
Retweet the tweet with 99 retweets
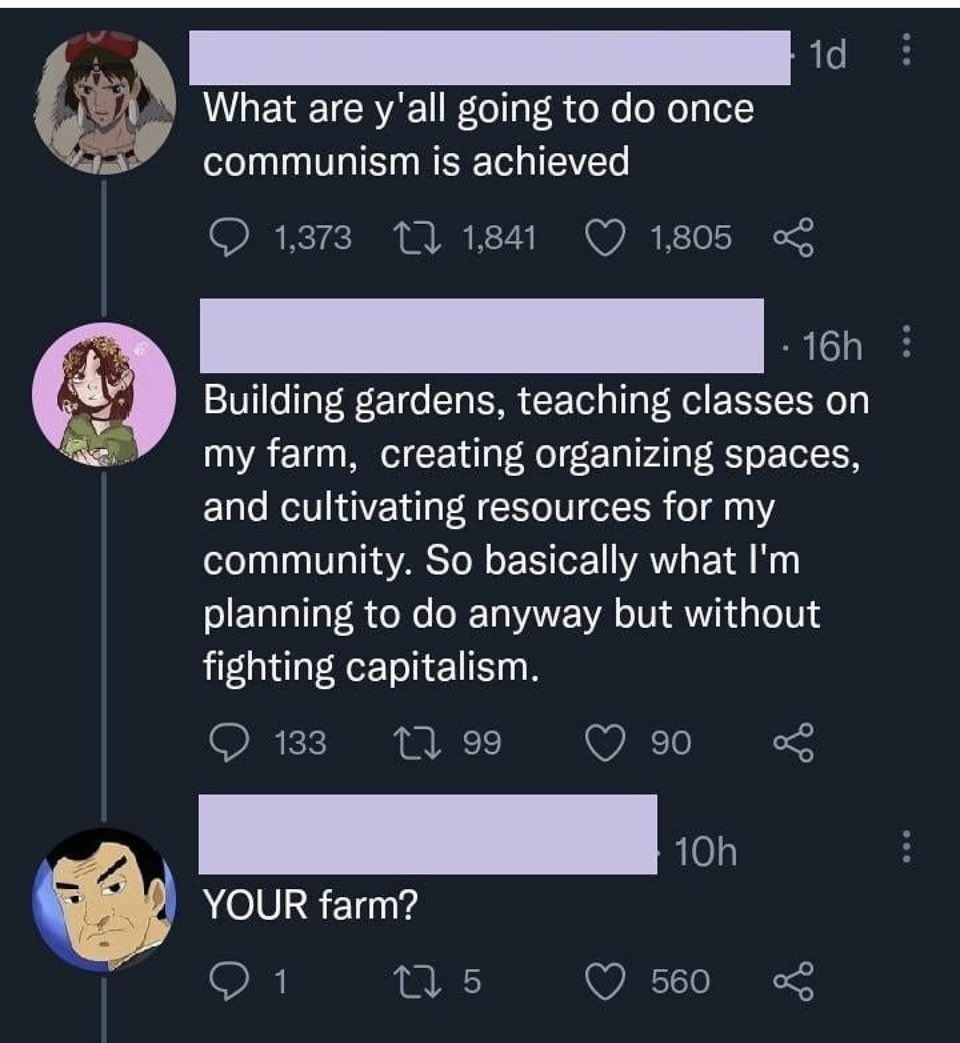point(410,742)
